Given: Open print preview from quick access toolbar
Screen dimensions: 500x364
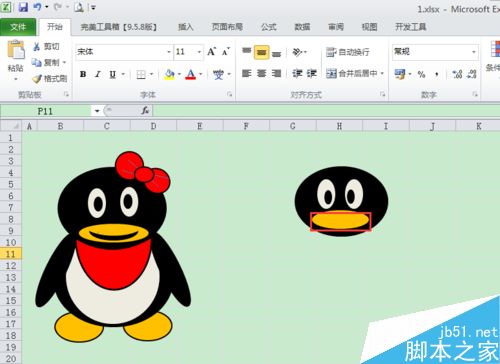Looking at the screenshot, I should click(x=79, y=7).
